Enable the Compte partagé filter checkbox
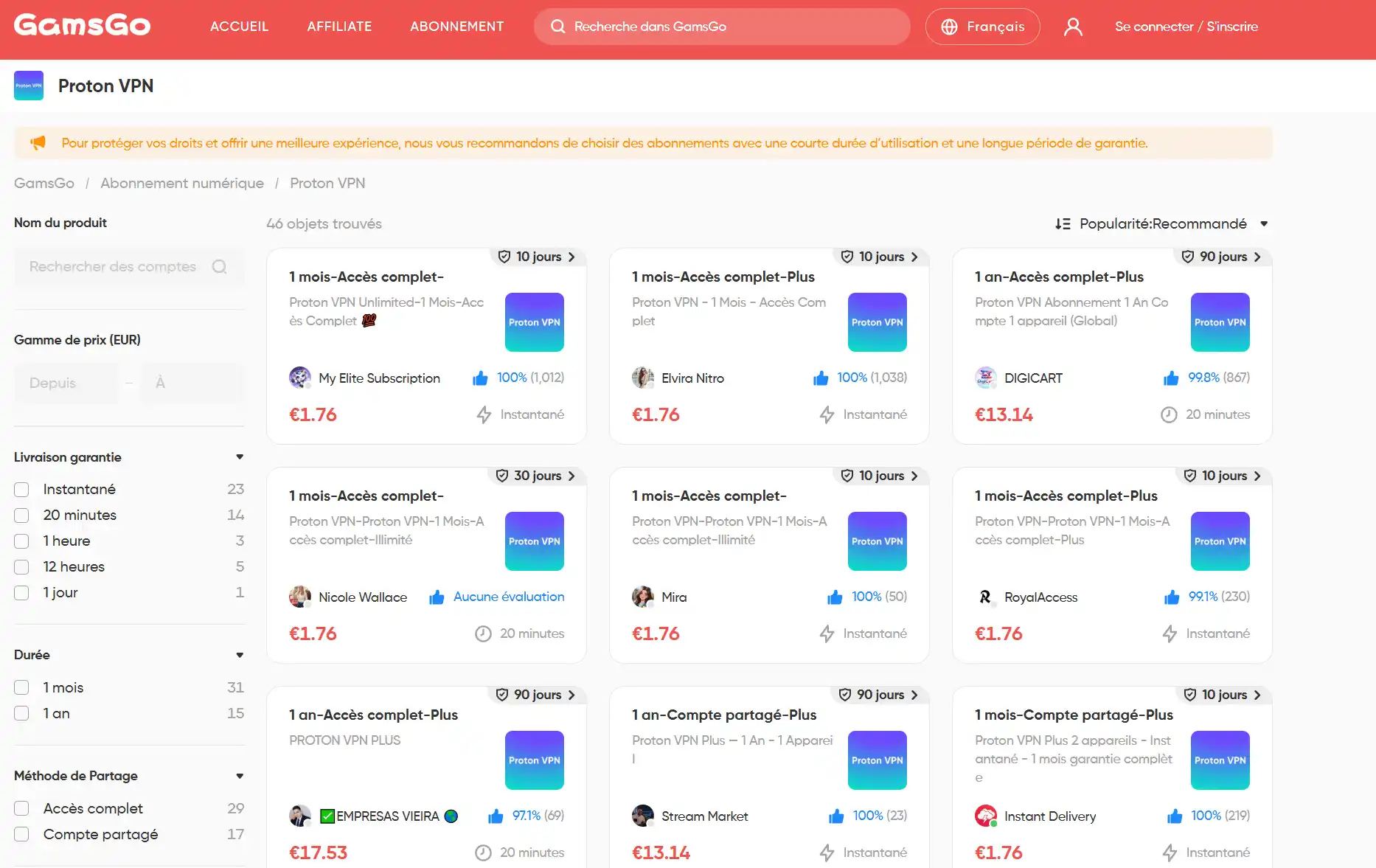This screenshot has width=1376, height=868. point(21,834)
